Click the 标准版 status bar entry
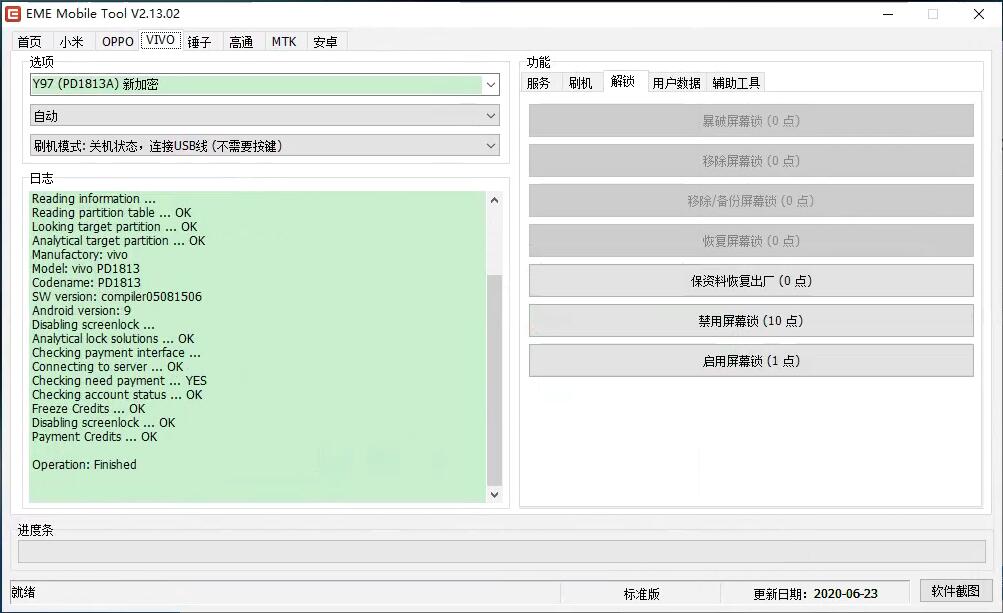The width and height of the screenshot is (1003, 613). coord(642,594)
